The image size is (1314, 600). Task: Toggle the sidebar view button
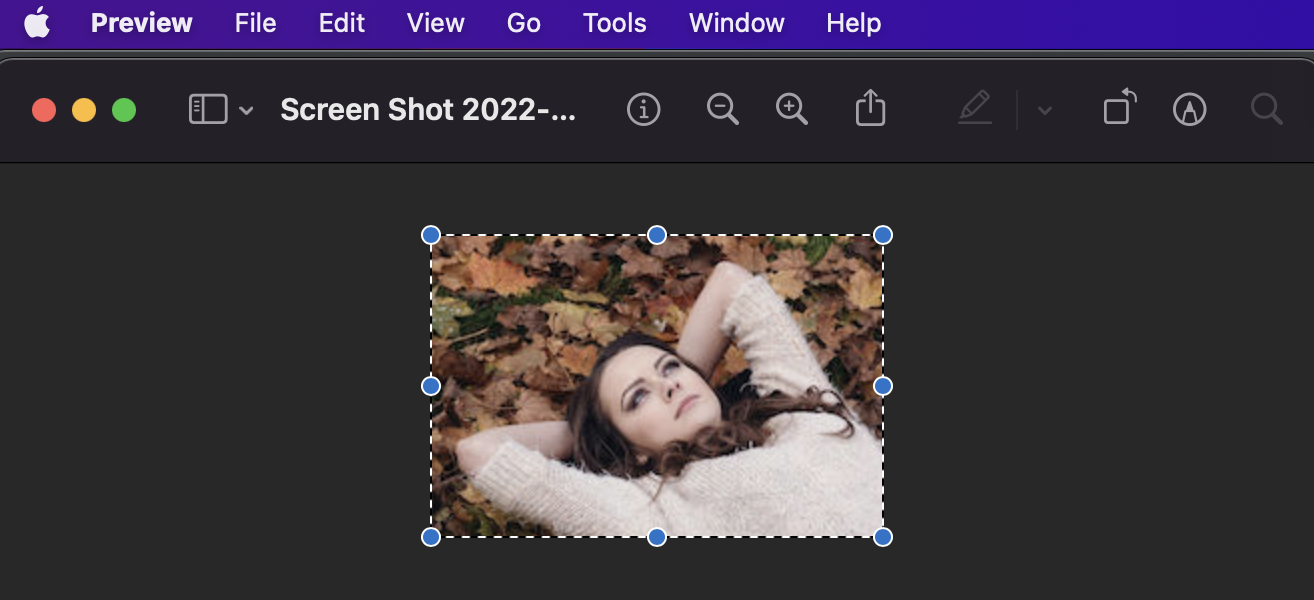[x=208, y=109]
